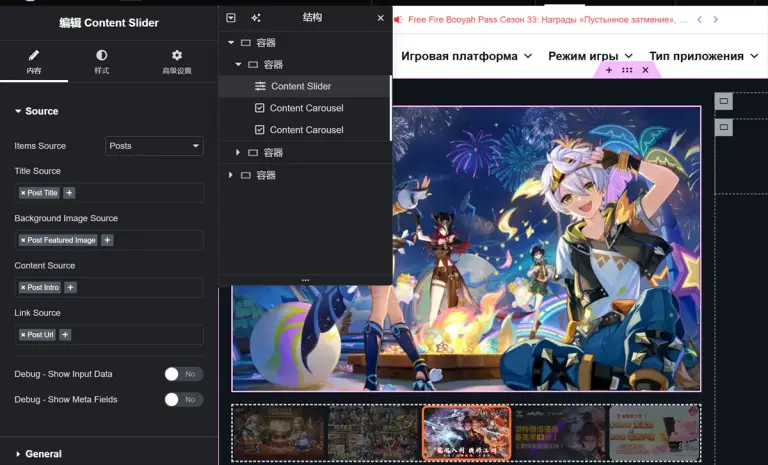Switch to the 样式 style tab
The height and width of the screenshot is (465, 768).
101,62
